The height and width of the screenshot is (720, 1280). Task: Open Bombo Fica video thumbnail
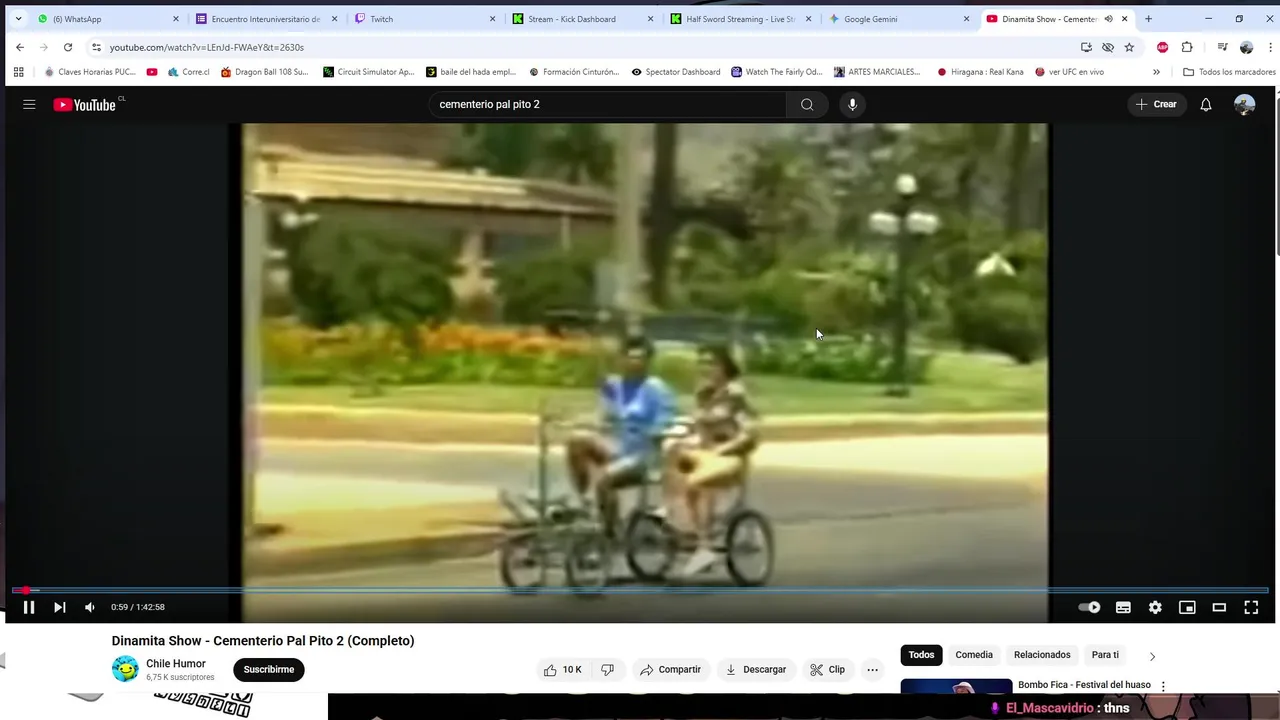point(956,686)
